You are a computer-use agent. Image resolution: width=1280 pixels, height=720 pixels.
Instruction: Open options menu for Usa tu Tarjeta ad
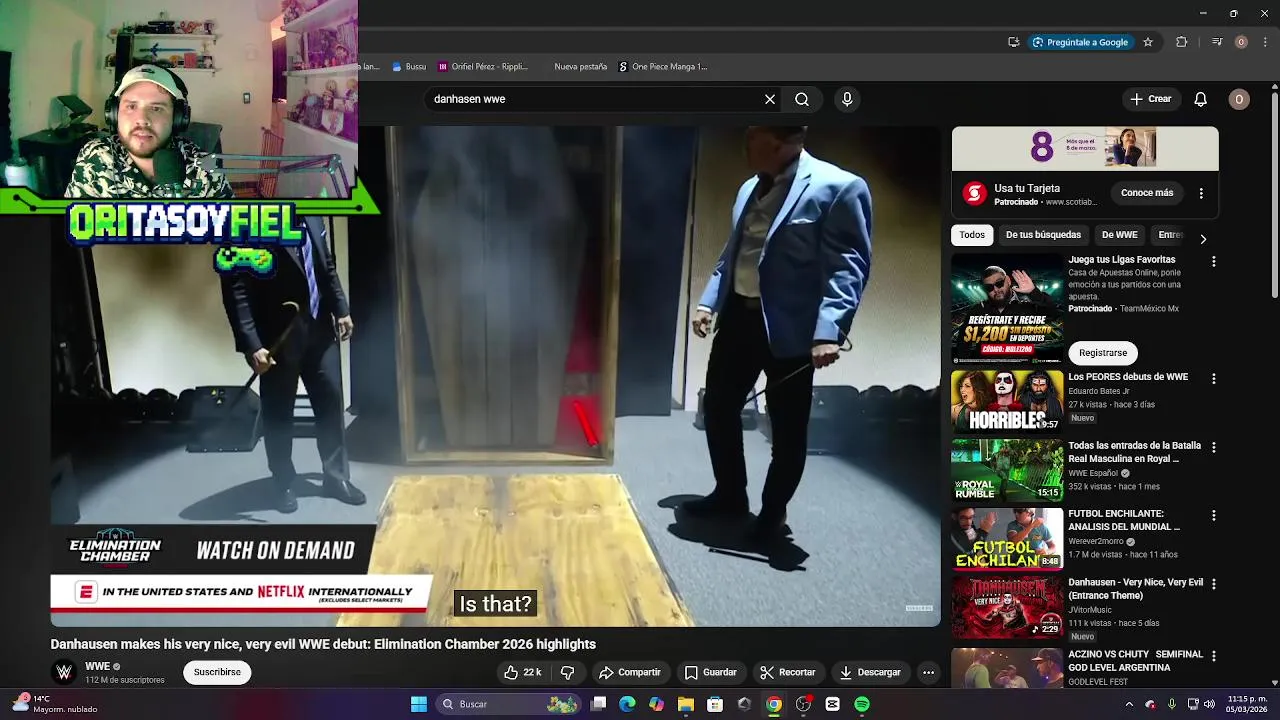click(x=1201, y=193)
